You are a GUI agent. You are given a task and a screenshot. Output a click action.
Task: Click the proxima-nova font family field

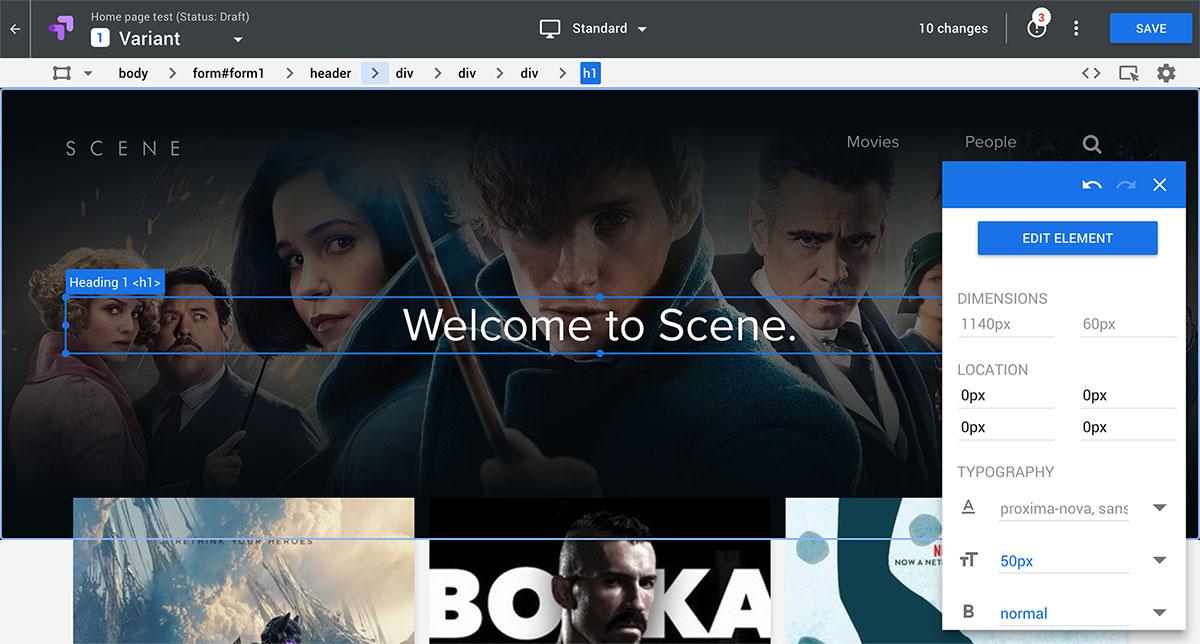click(x=1064, y=509)
